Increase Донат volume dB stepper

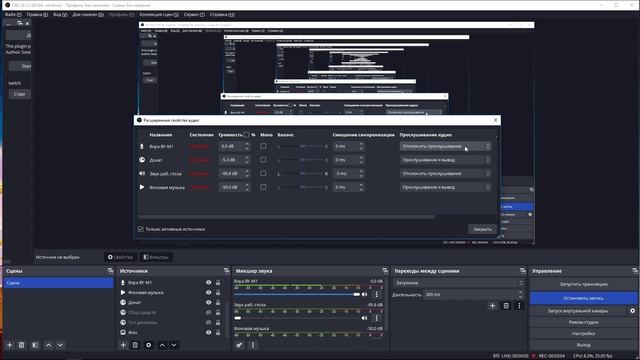(x=247, y=158)
